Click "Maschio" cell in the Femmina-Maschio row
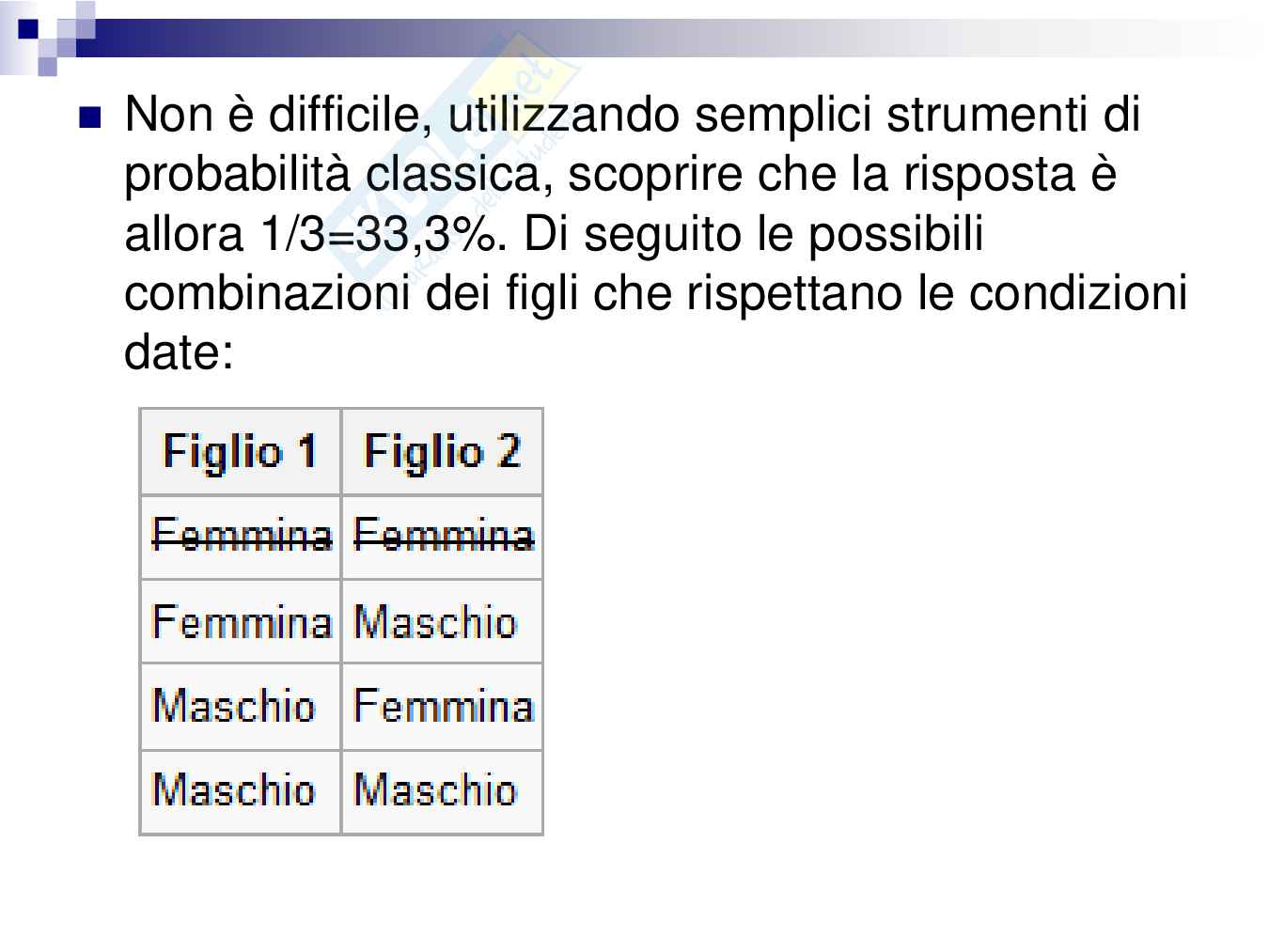 click(x=435, y=621)
